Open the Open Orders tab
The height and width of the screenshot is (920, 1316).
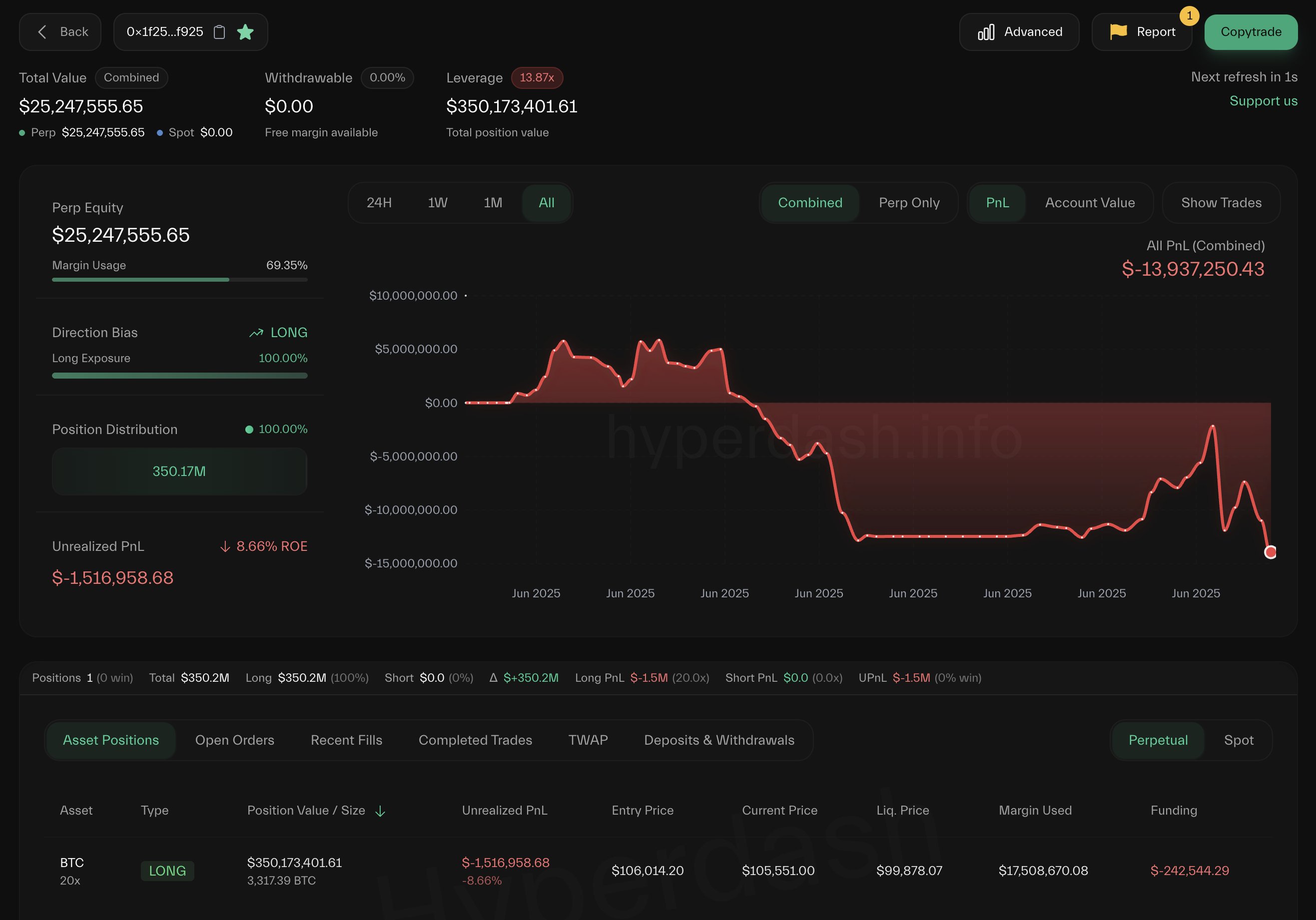tap(234, 740)
